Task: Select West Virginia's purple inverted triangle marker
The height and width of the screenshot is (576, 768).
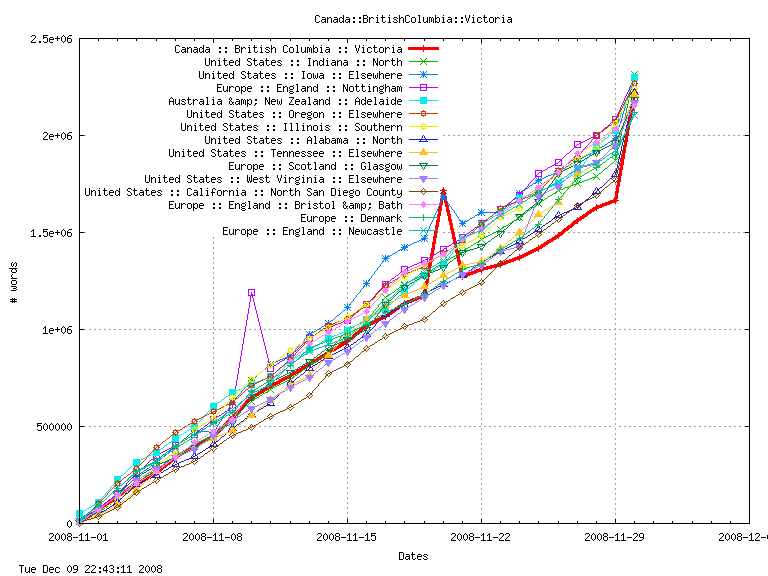Action: (424, 179)
